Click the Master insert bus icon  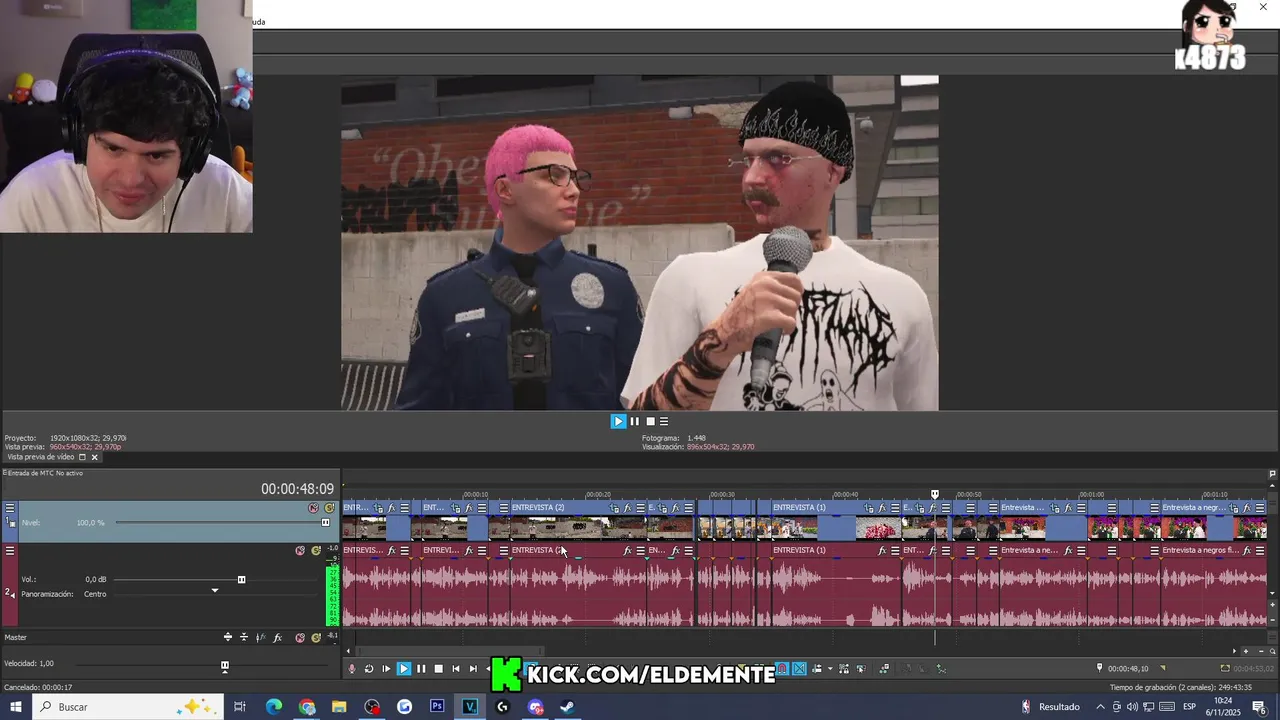coord(228,637)
